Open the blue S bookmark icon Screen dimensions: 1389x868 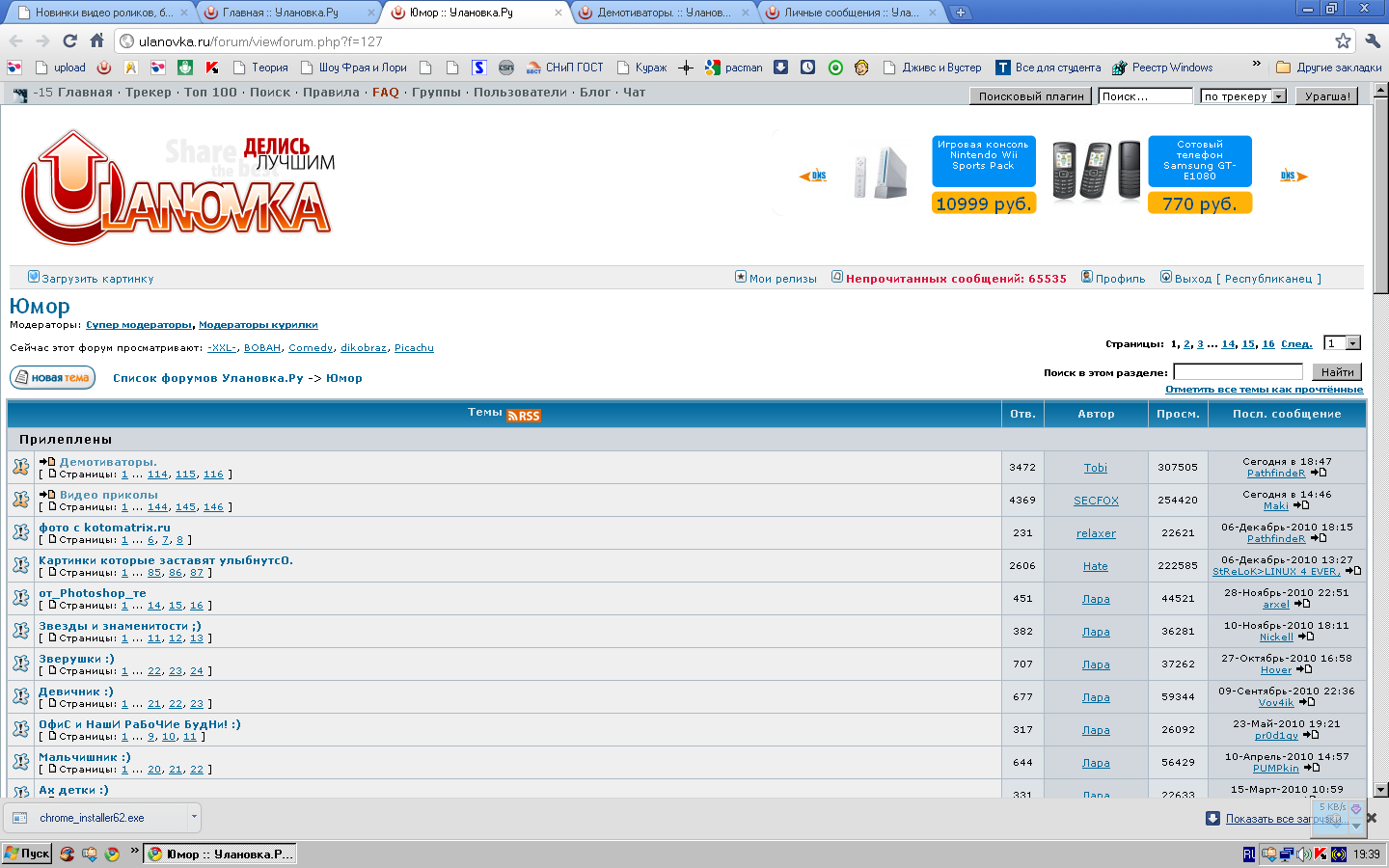coord(479,68)
